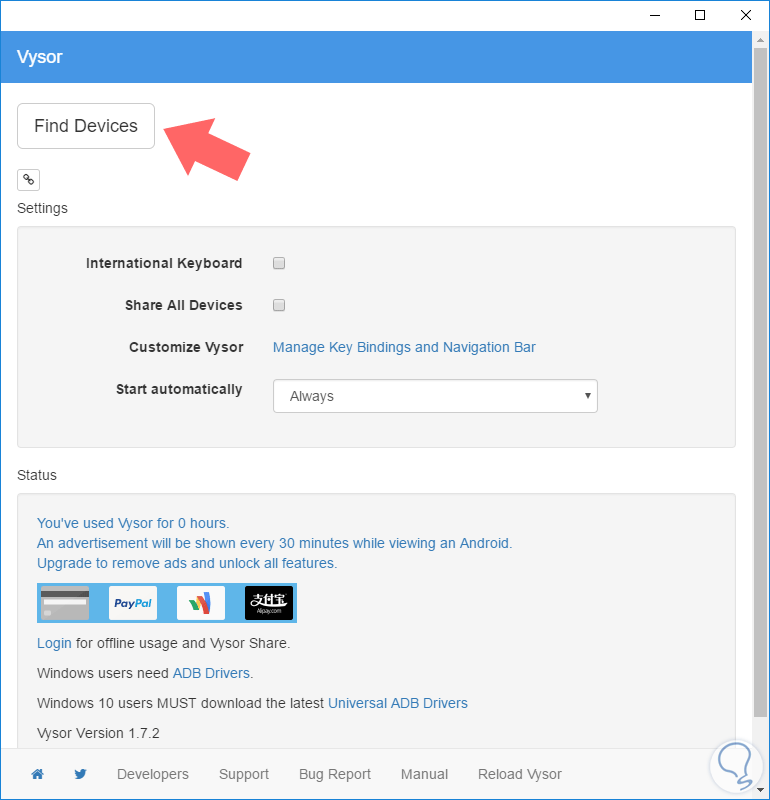Click the Vysor Version 1.7.2 text
The width and height of the screenshot is (770, 800).
click(98, 733)
